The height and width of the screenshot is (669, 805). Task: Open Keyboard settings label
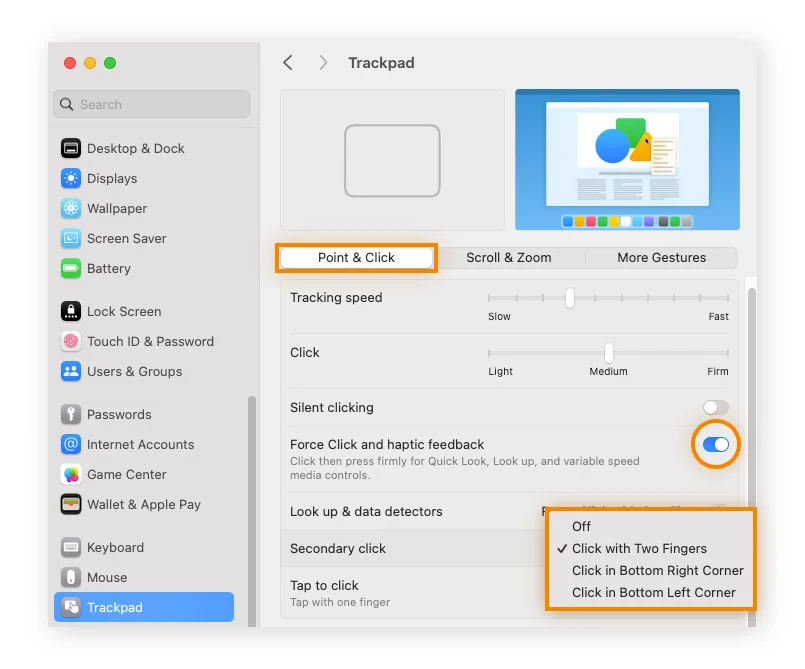(116, 547)
